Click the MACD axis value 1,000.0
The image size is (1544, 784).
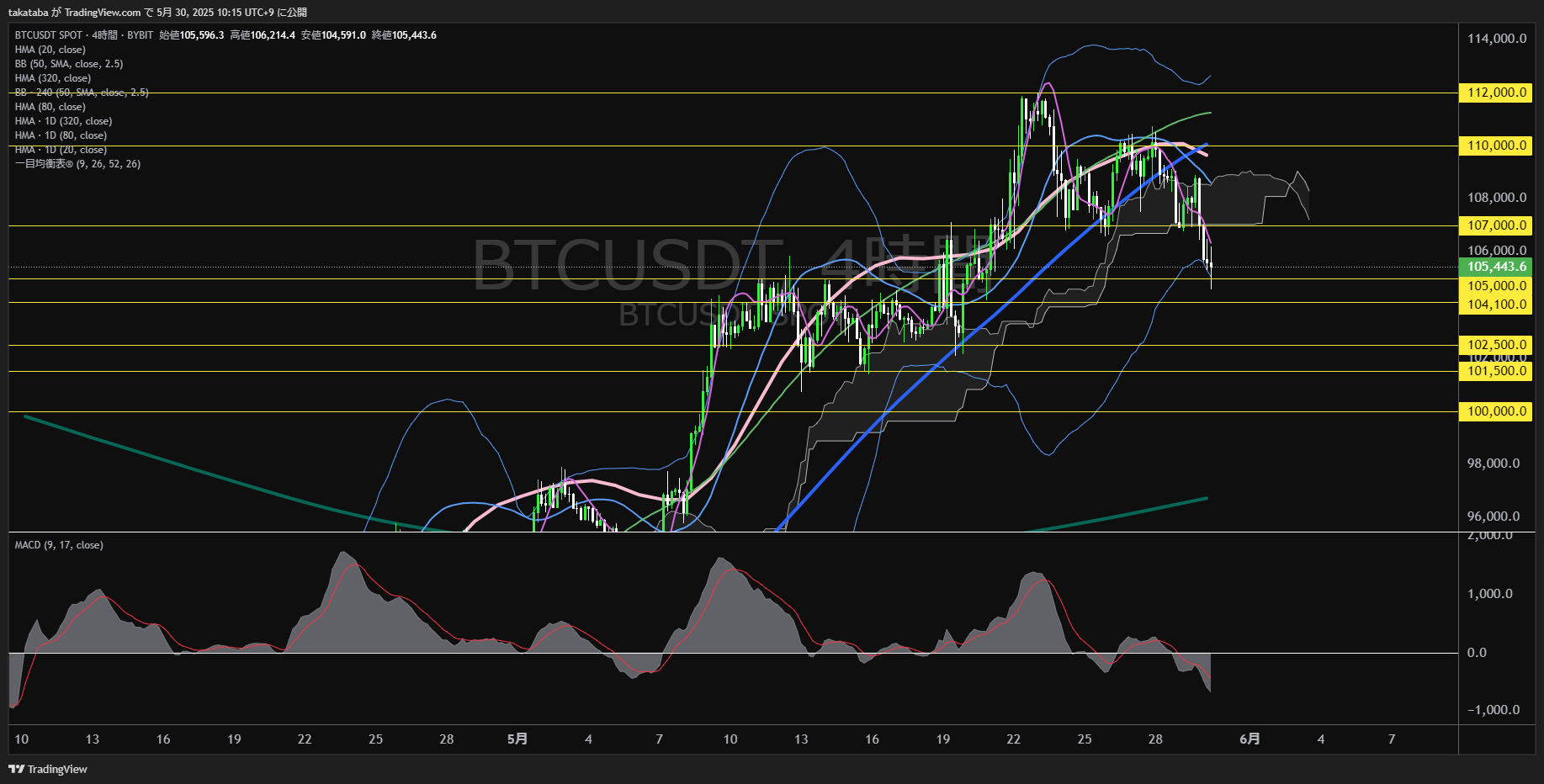click(1490, 594)
